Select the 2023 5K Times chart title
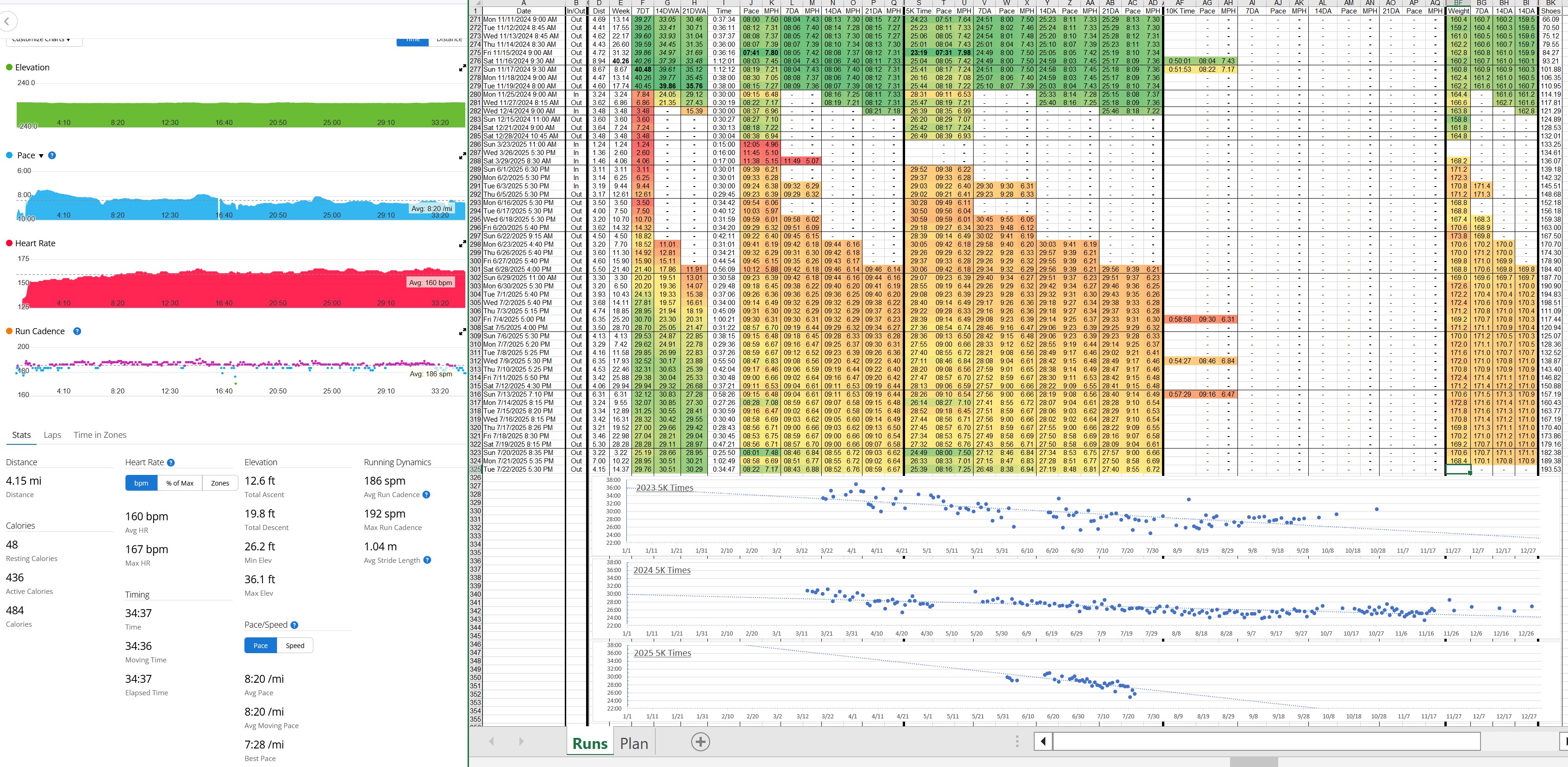The image size is (1568, 767). point(664,487)
